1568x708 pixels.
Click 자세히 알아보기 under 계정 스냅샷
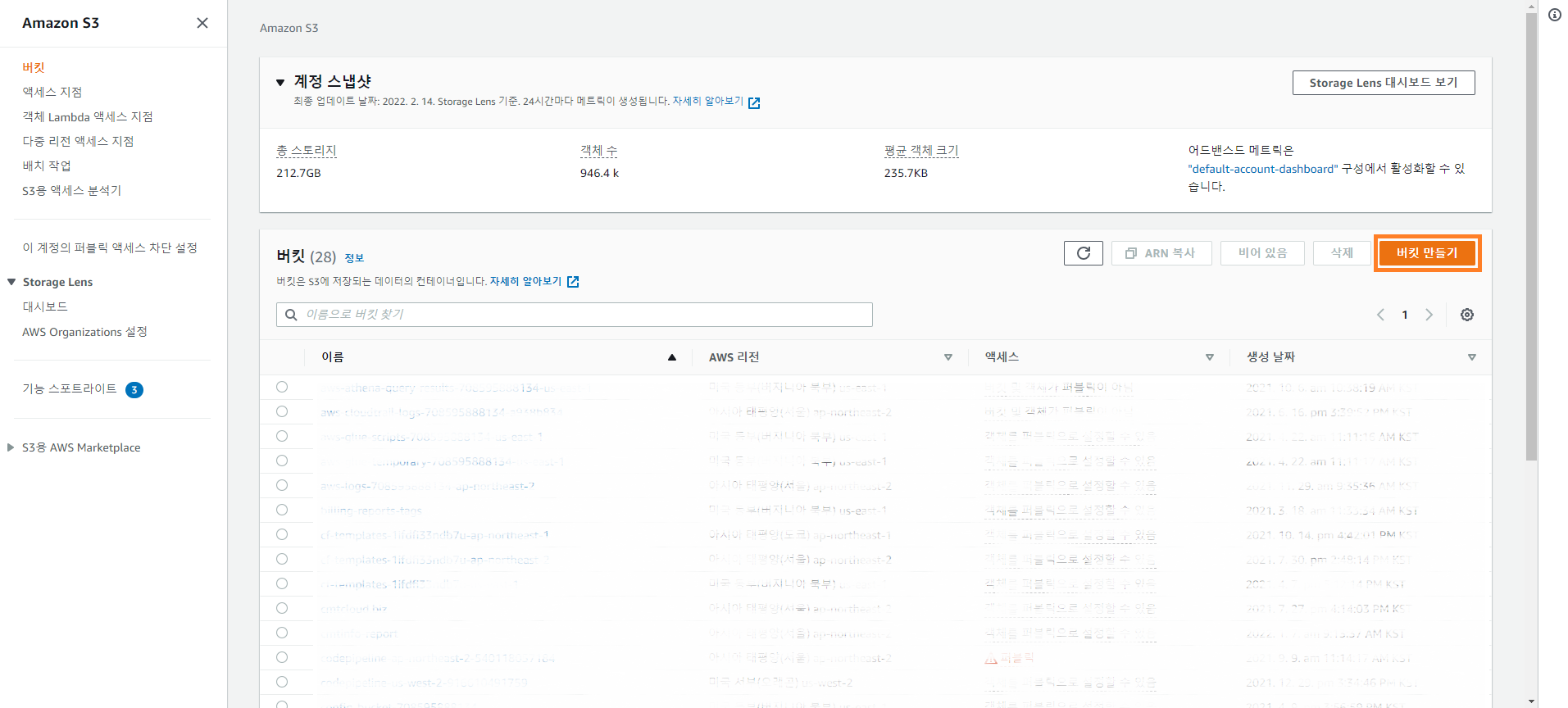tap(707, 102)
